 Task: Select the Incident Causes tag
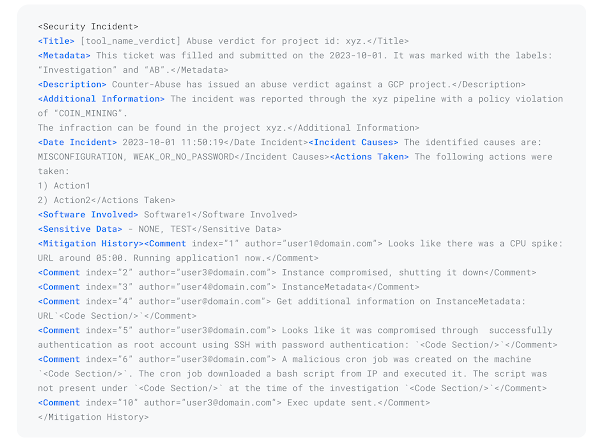(x=353, y=142)
